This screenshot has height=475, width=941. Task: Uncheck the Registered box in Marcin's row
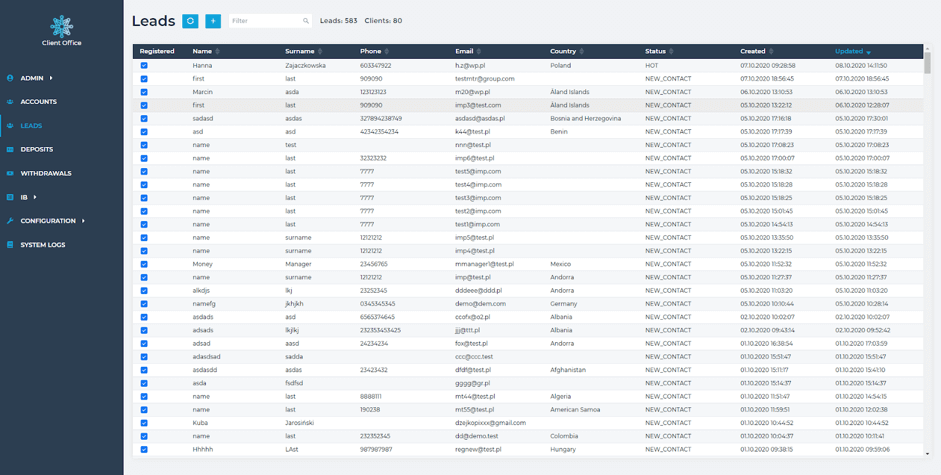[144, 92]
